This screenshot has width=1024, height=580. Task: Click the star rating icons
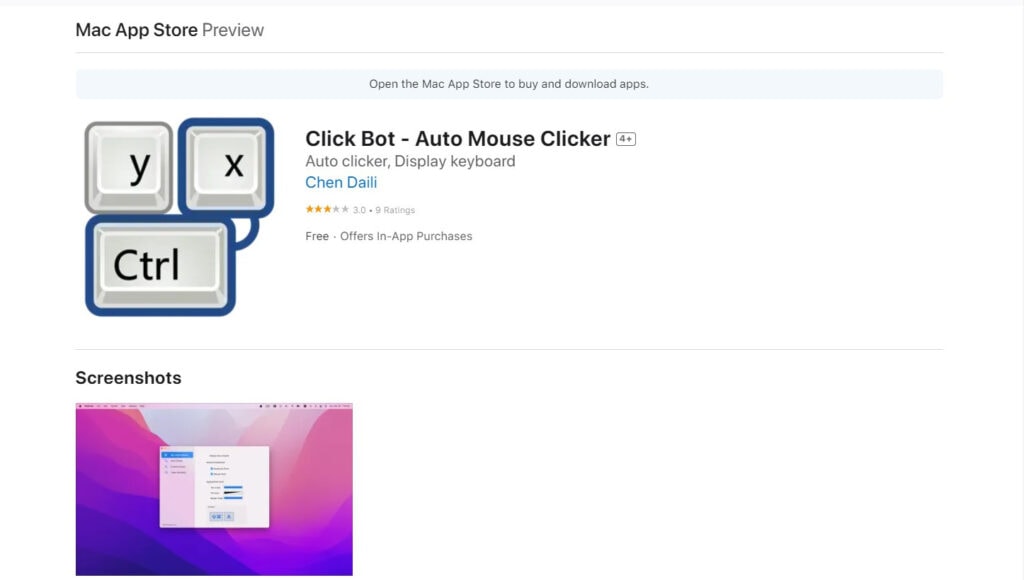(327, 210)
